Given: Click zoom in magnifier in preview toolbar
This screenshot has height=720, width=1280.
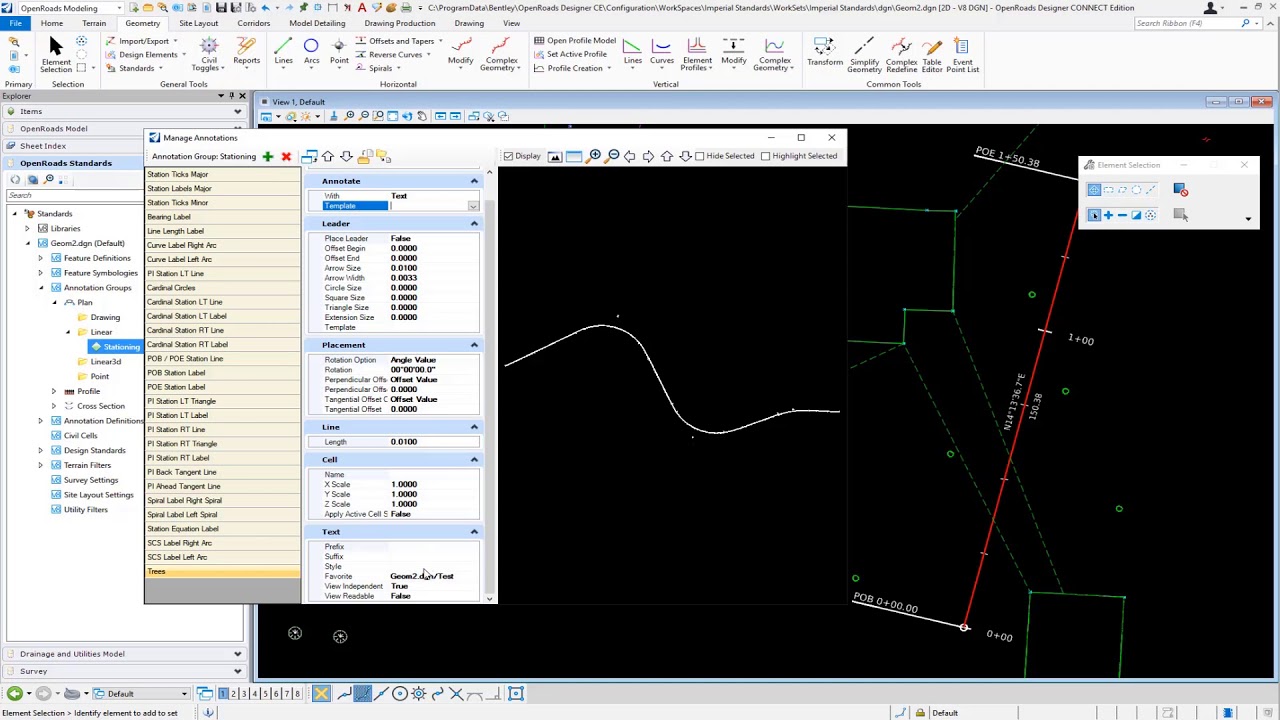Looking at the screenshot, I should 595,156.
